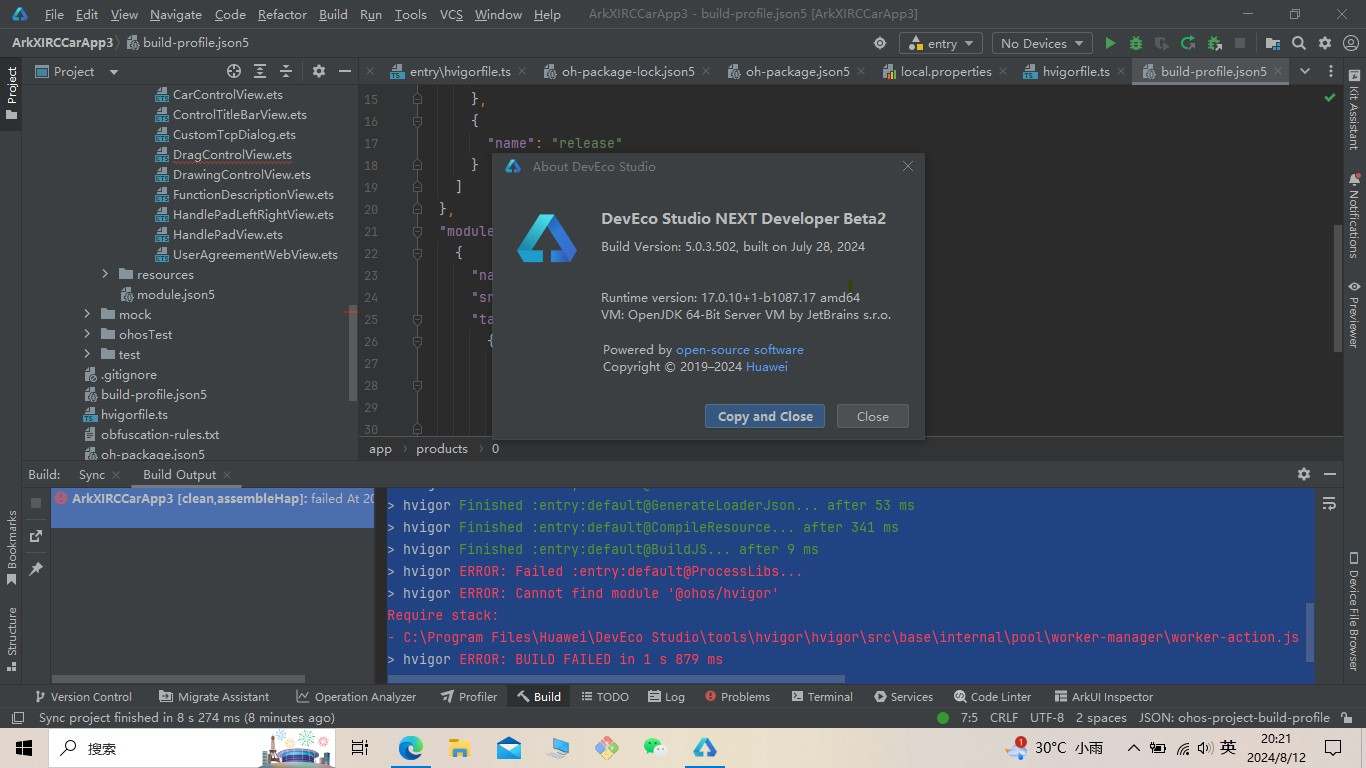Switch to the oh-package.json5 editor tab

tap(797, 71)
